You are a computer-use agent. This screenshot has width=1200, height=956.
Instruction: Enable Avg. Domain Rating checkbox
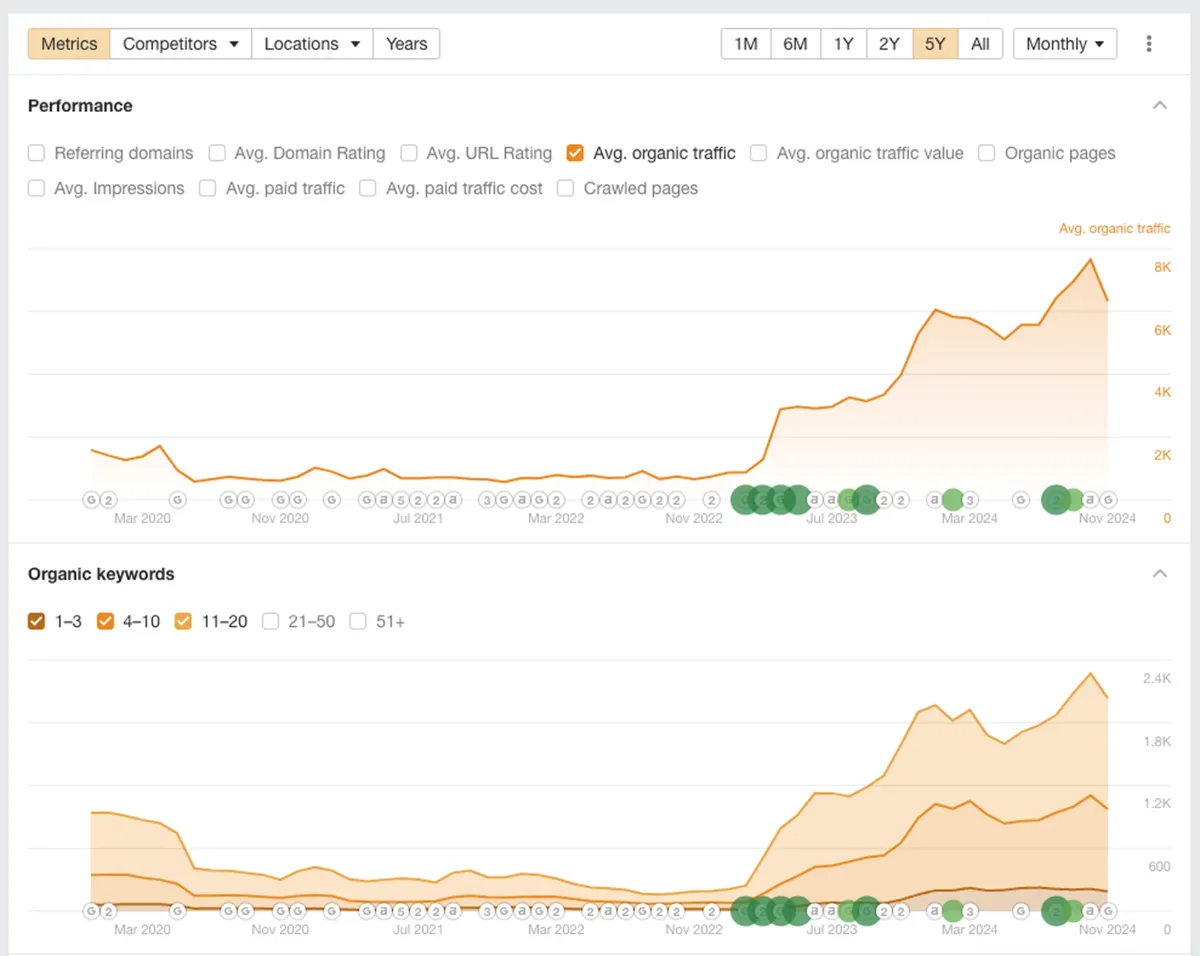[x=217, y=153]
